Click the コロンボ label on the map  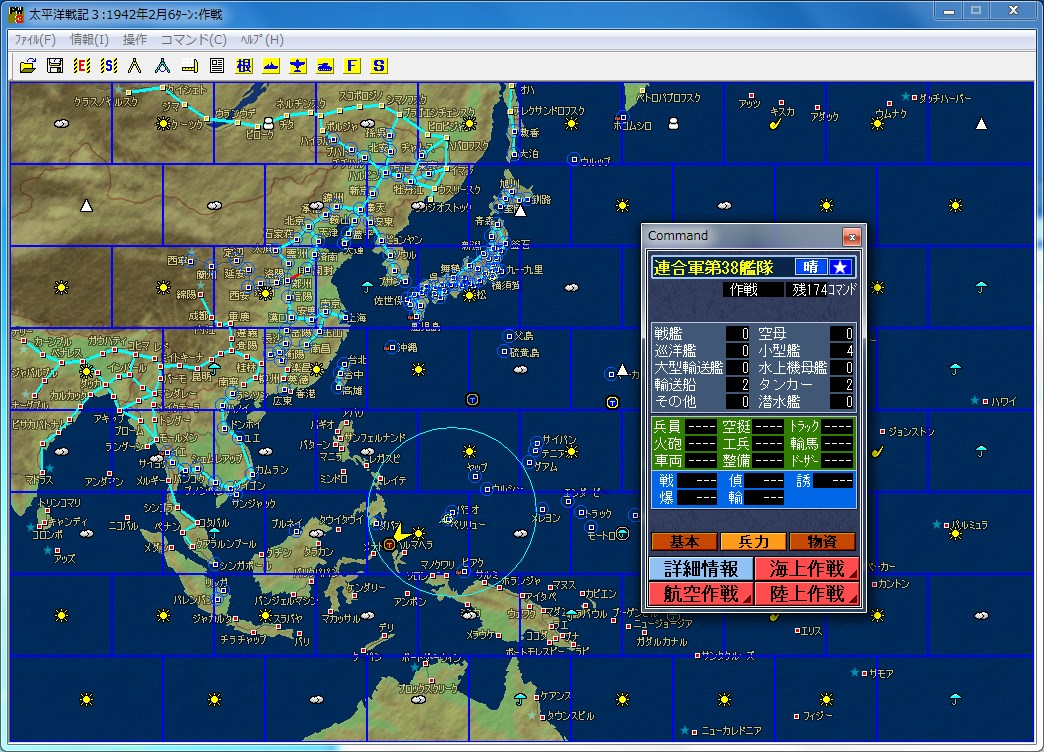tap(48, 534)
